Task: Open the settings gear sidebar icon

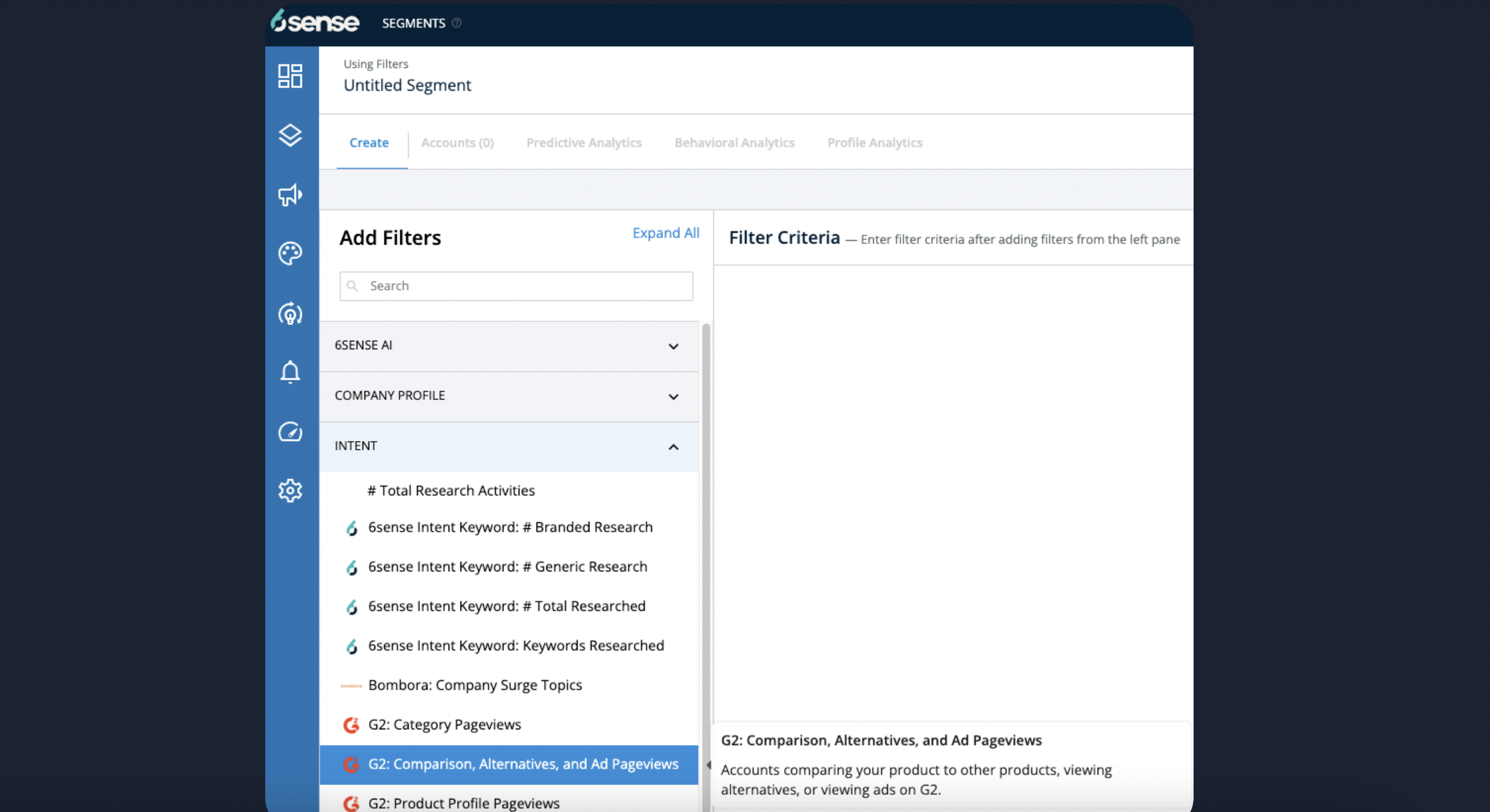Action: [x=290, y=491]
